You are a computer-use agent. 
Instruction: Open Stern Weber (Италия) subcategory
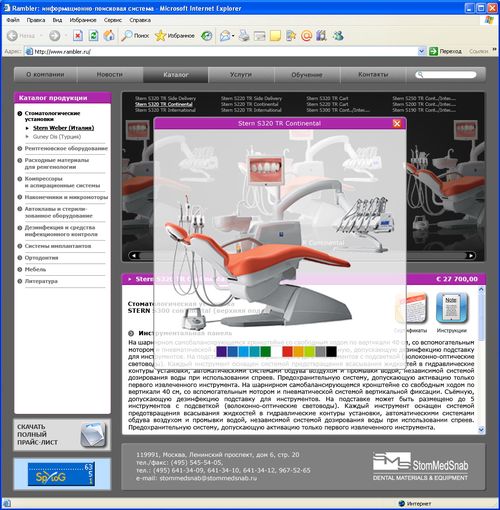(63, 128)
